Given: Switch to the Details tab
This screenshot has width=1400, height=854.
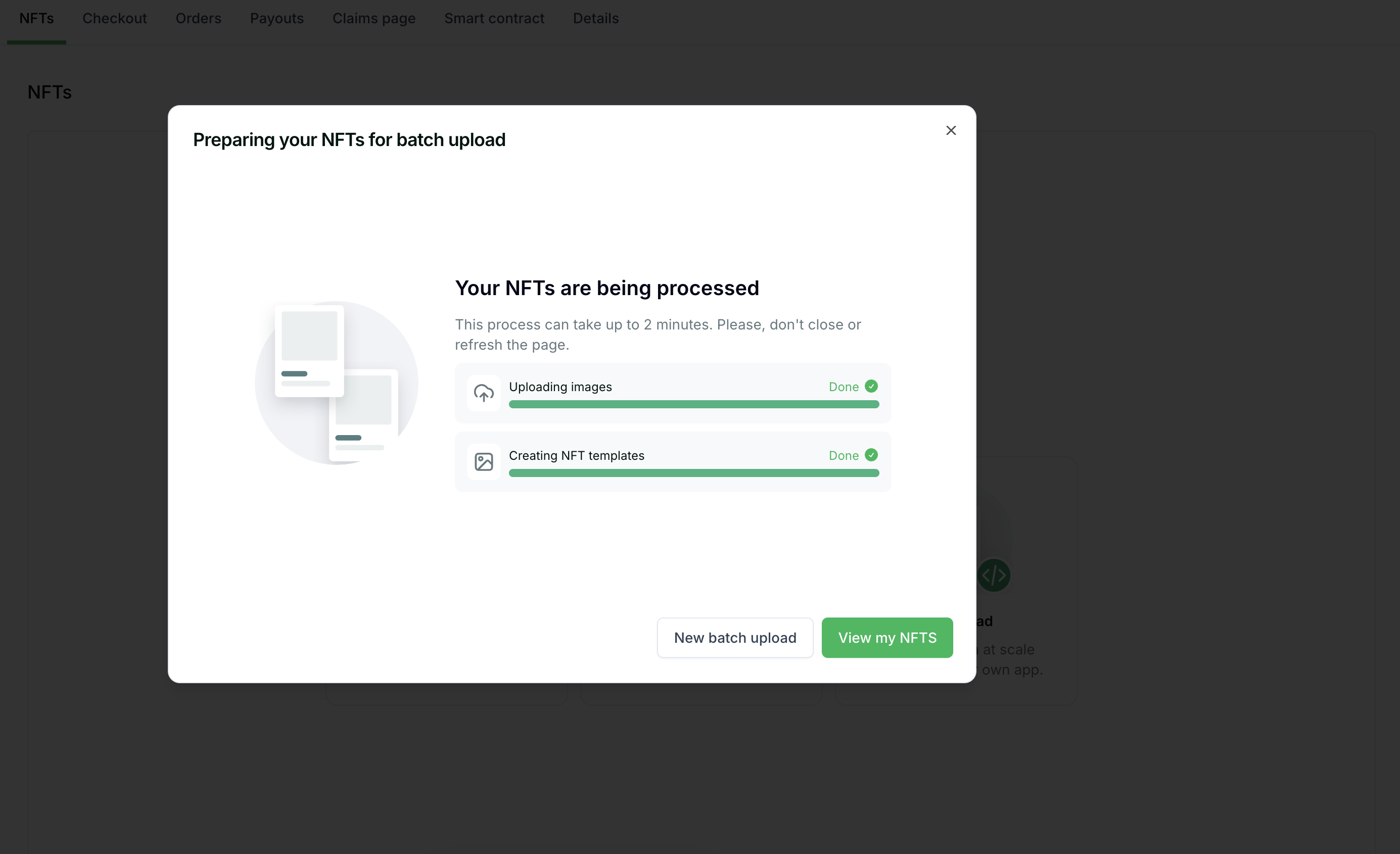Looking at the screenshot, I should [595, 18].
